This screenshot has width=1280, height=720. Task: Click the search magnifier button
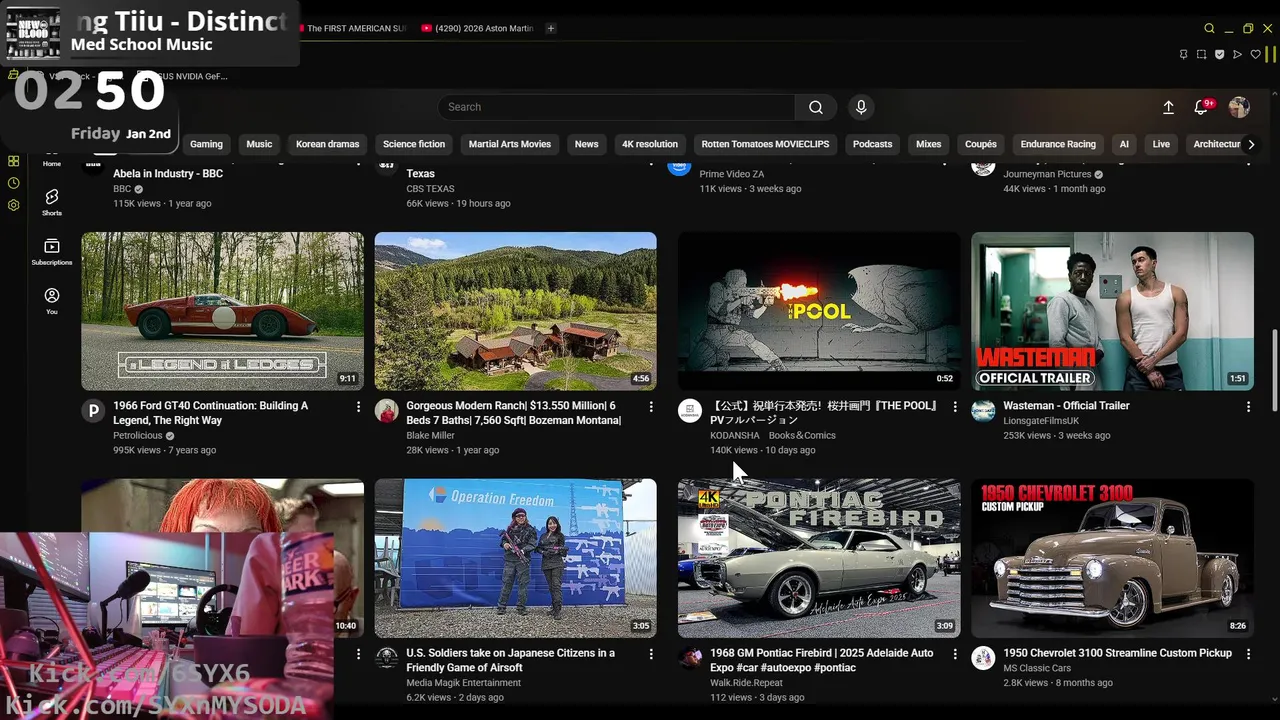816,107
